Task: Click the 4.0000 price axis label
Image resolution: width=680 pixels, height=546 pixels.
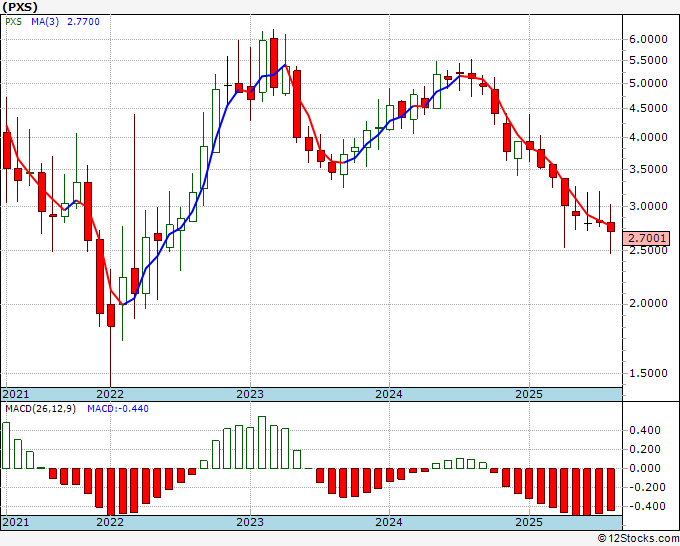Action: pos(648,137)
